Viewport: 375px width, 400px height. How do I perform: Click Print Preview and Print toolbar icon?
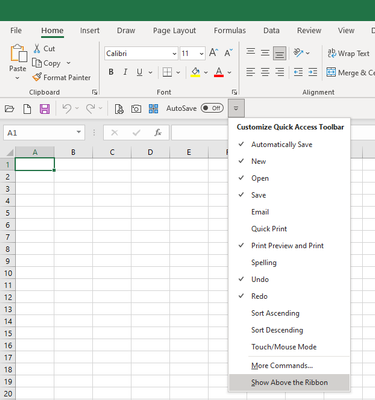119,109
